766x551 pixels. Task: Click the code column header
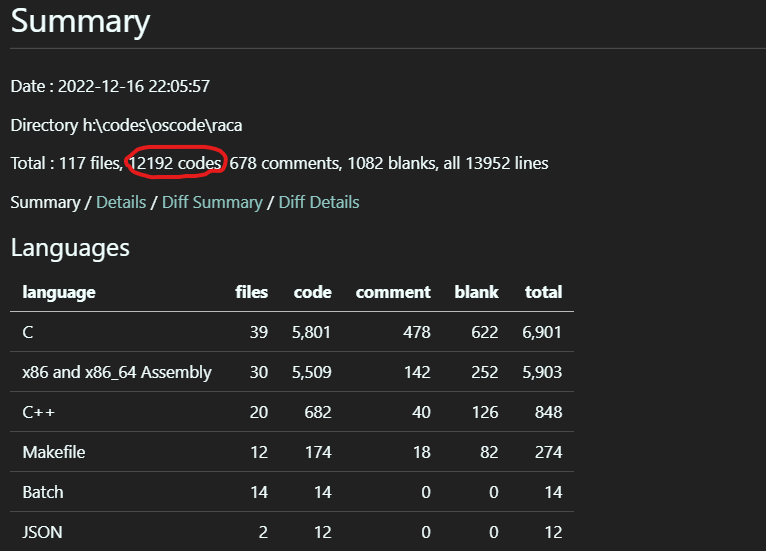tap(313, 292)
